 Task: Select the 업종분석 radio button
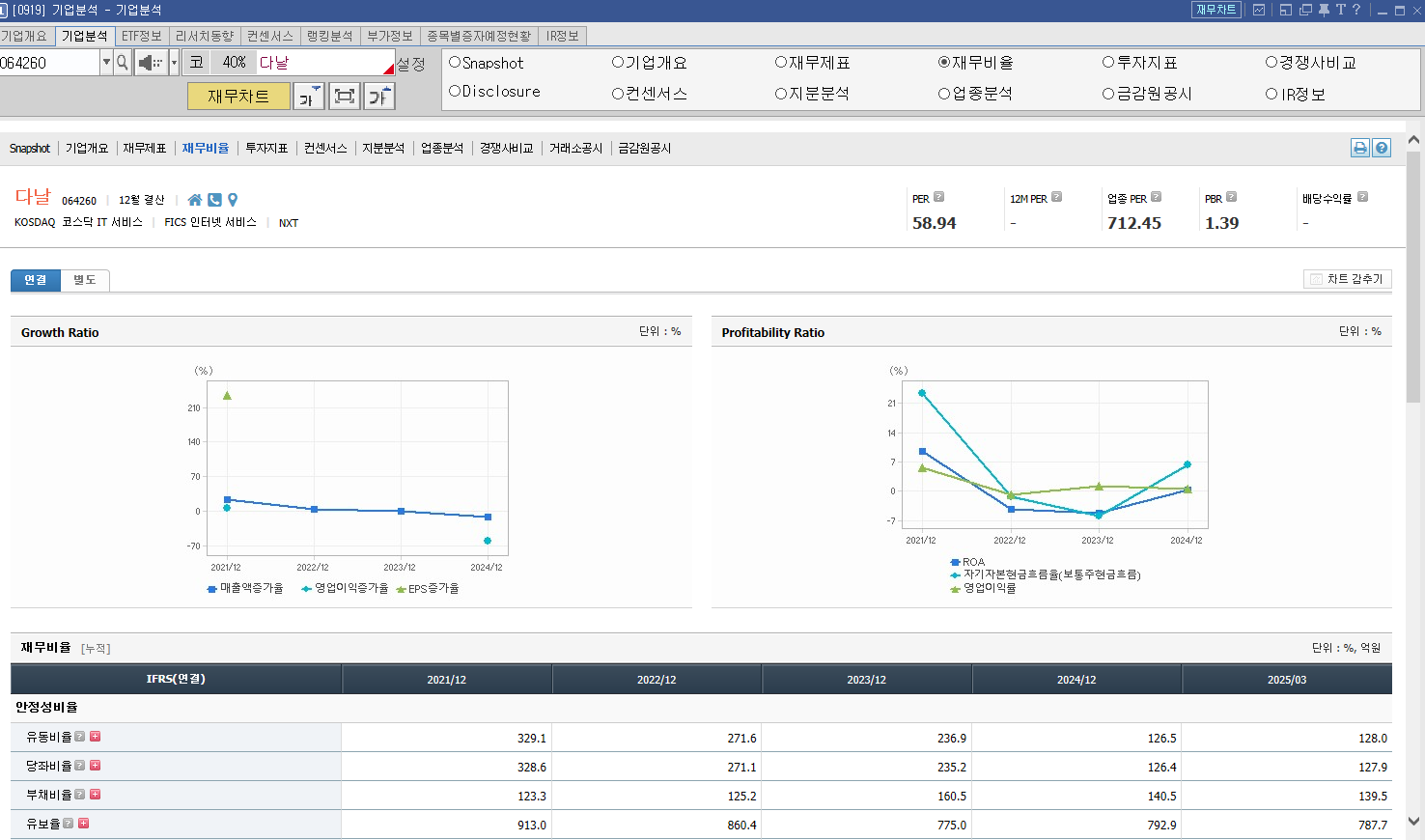click(x=944, y=94)
